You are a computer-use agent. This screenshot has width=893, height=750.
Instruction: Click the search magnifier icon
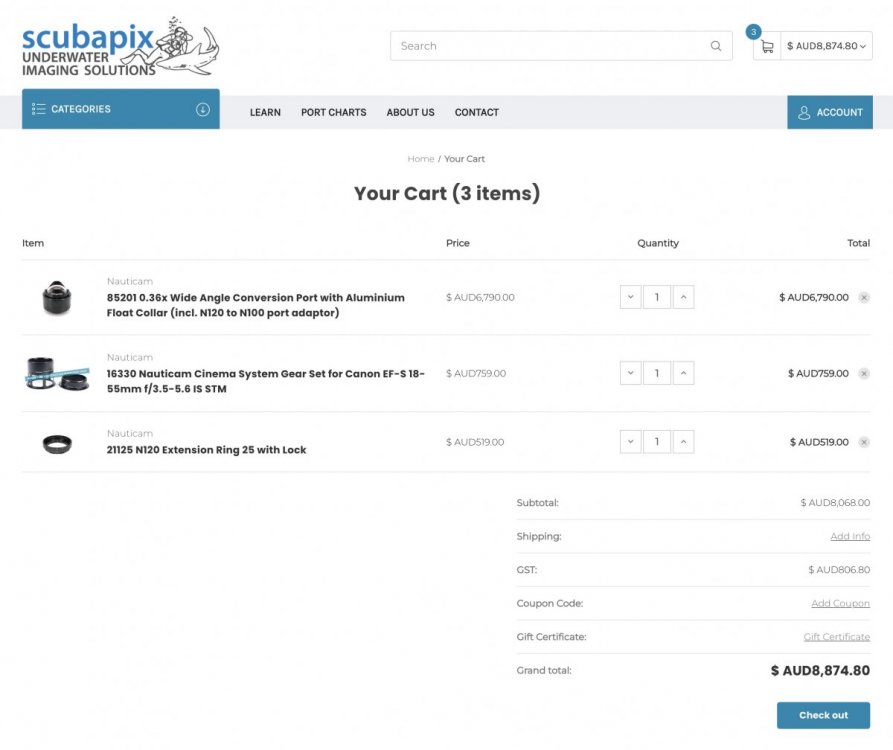tap(716, 46)
